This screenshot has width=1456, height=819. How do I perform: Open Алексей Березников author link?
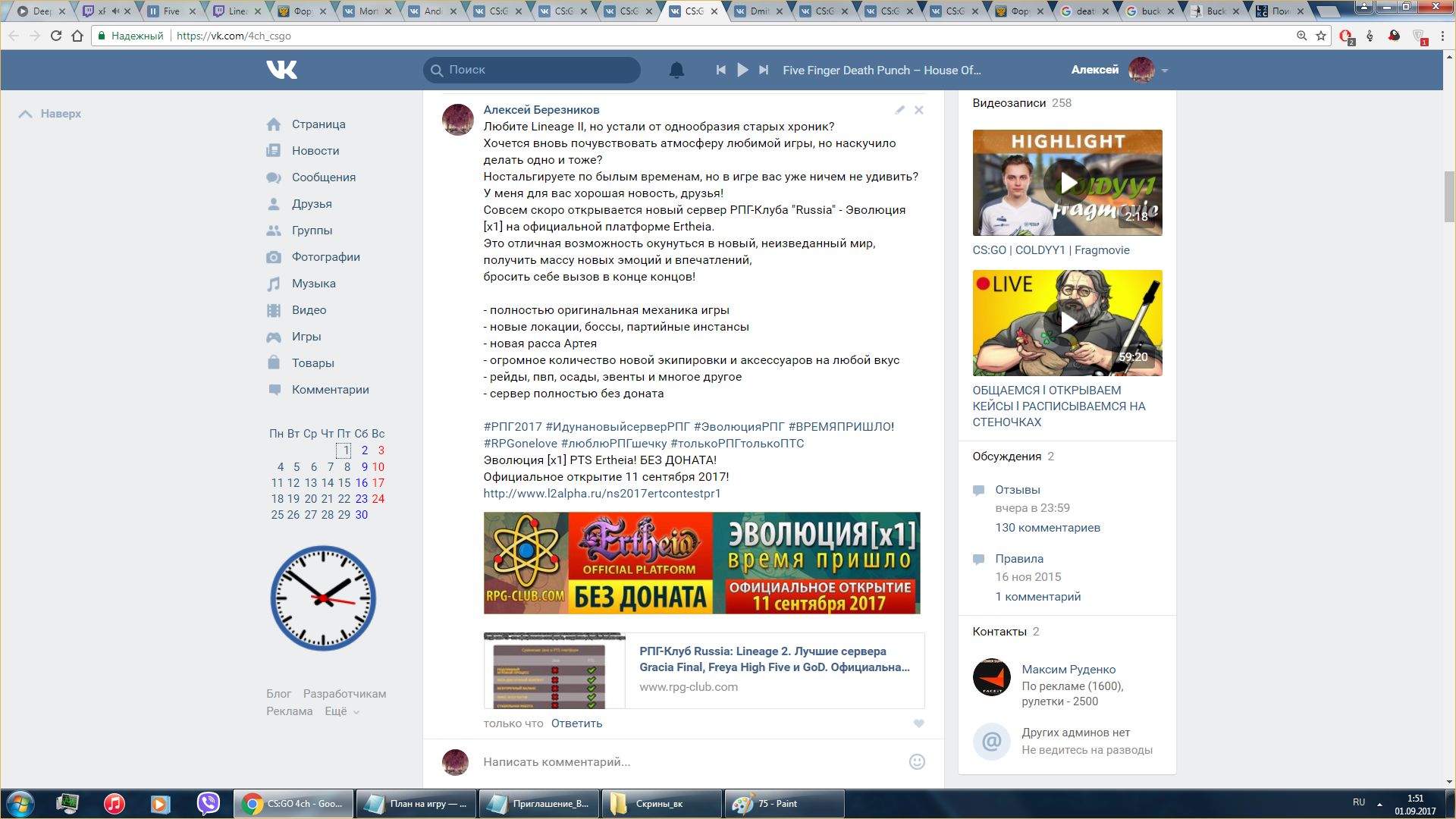pyautogui.click(x=541, y=110)
